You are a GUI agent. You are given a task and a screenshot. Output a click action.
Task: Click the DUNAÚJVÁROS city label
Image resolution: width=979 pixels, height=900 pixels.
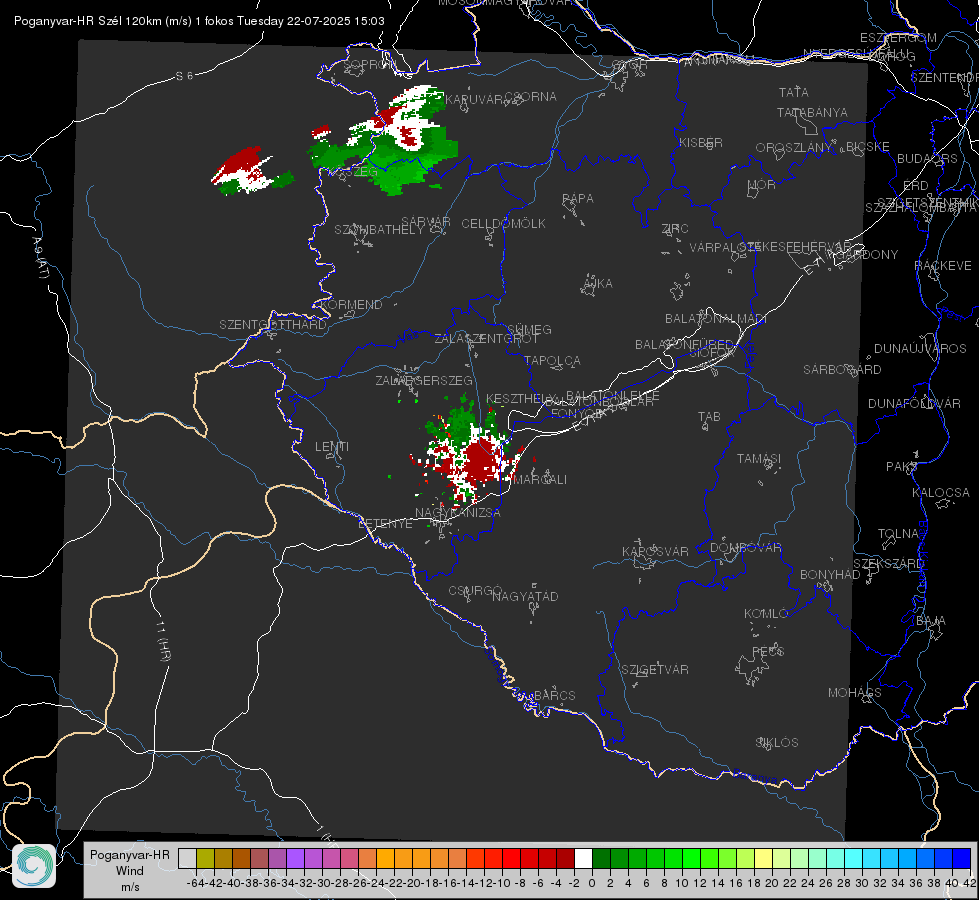tap(920, 349)
